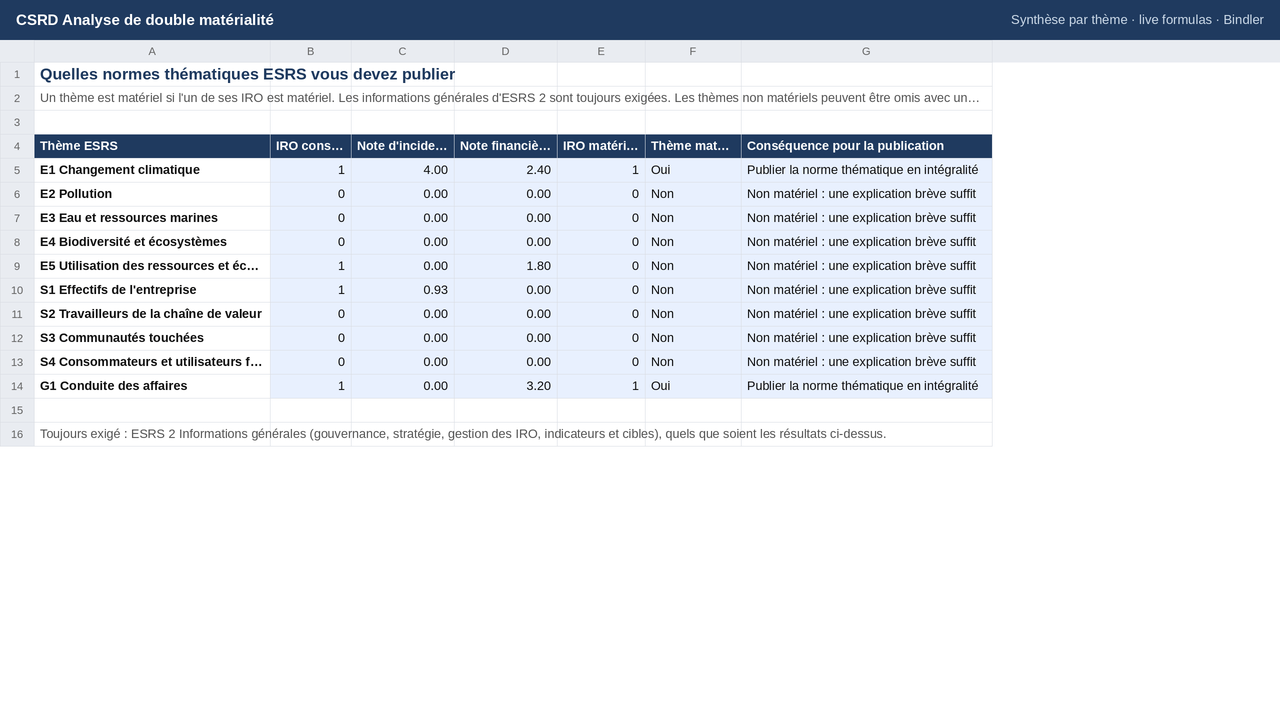Viewport: 1280px width, 720px height.
Task: Click IRO count 1 in E5 row
Action: point(310,266)
